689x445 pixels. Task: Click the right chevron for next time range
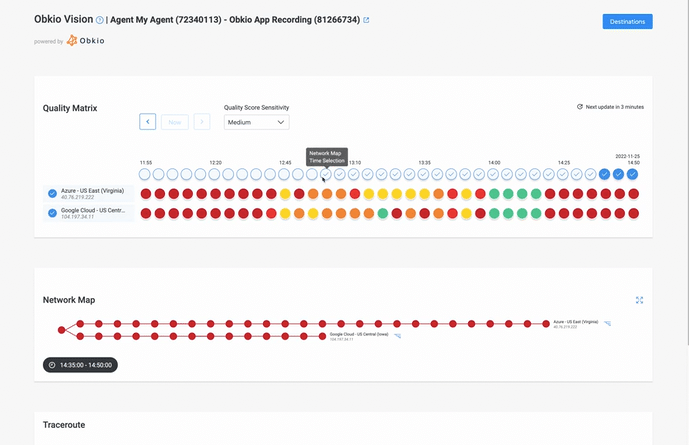pyautogui.click(x=202, y=122)
